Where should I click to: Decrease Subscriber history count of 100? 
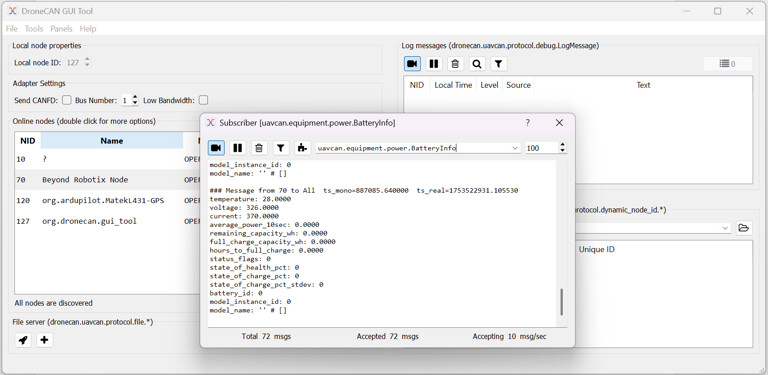tap(562, 151)
